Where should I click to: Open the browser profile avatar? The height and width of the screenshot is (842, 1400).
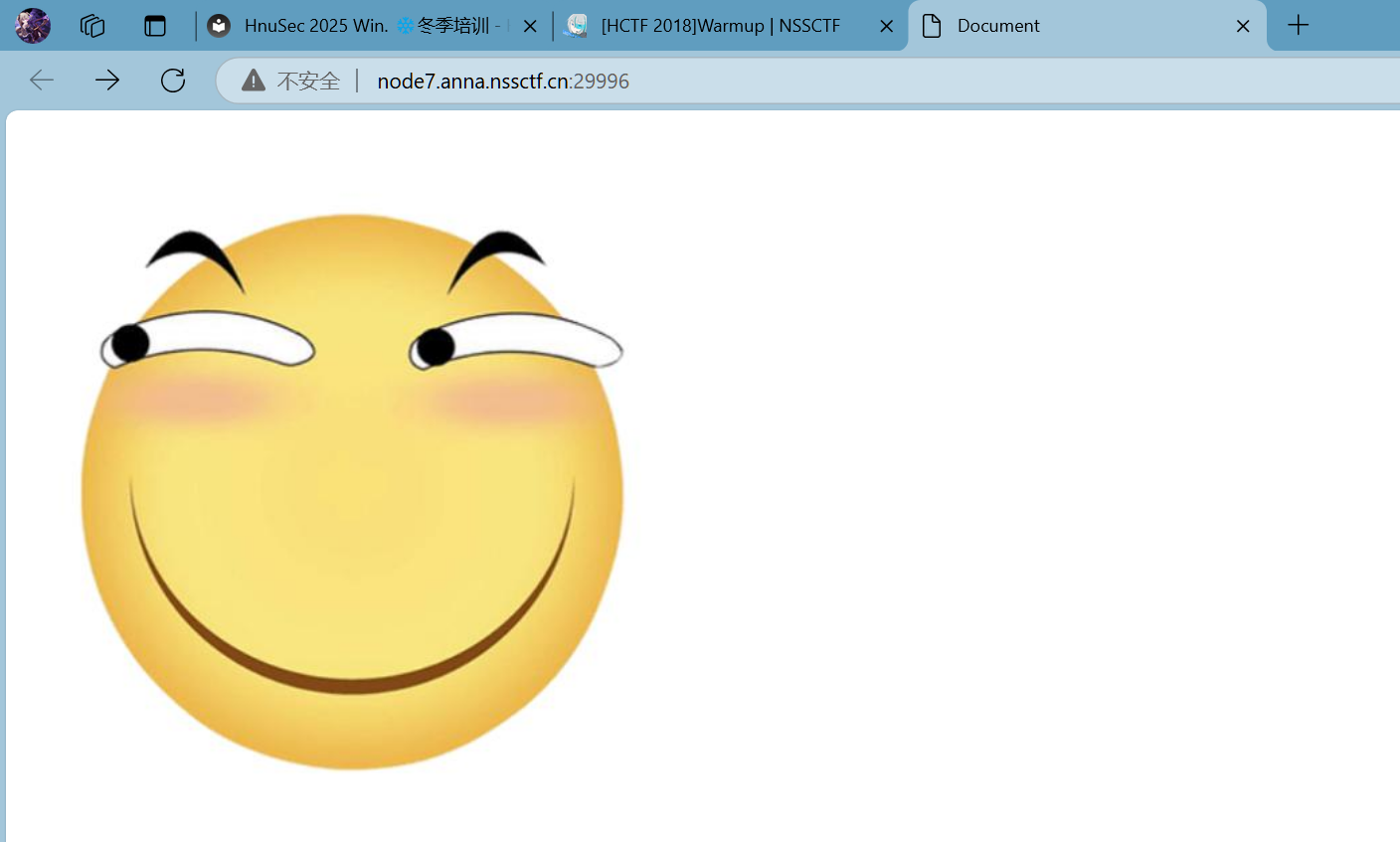click(x=33, y=26)
